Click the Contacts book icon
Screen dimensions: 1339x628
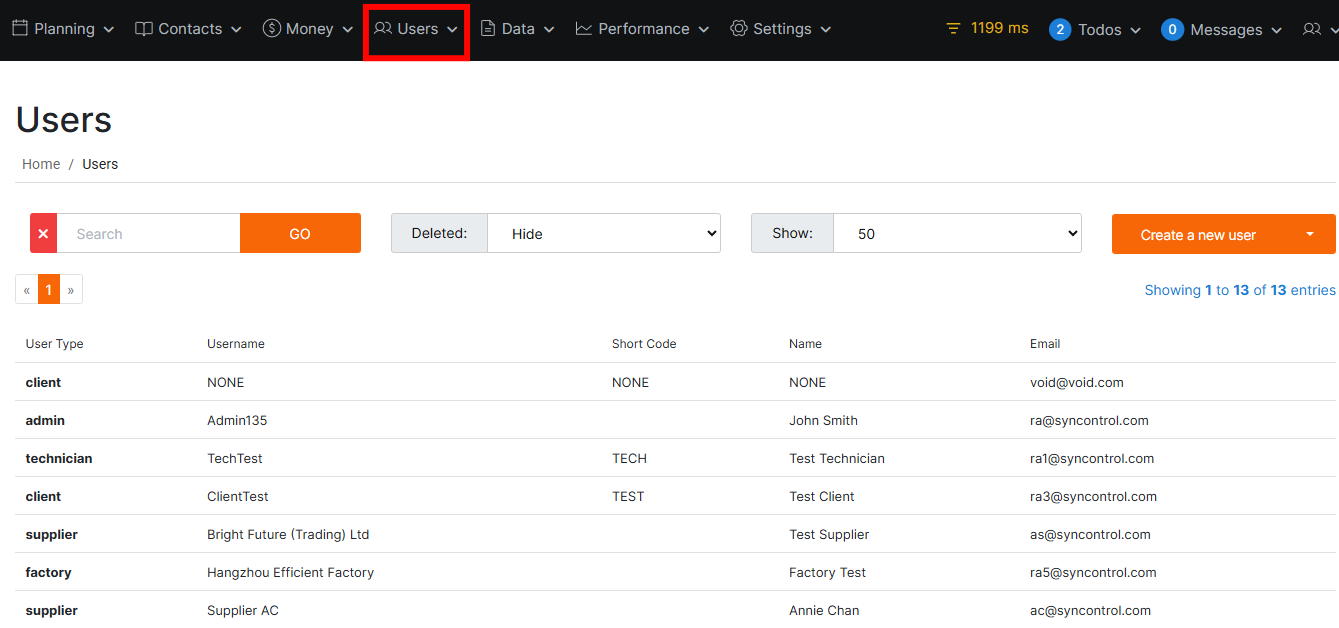[144, 29]
